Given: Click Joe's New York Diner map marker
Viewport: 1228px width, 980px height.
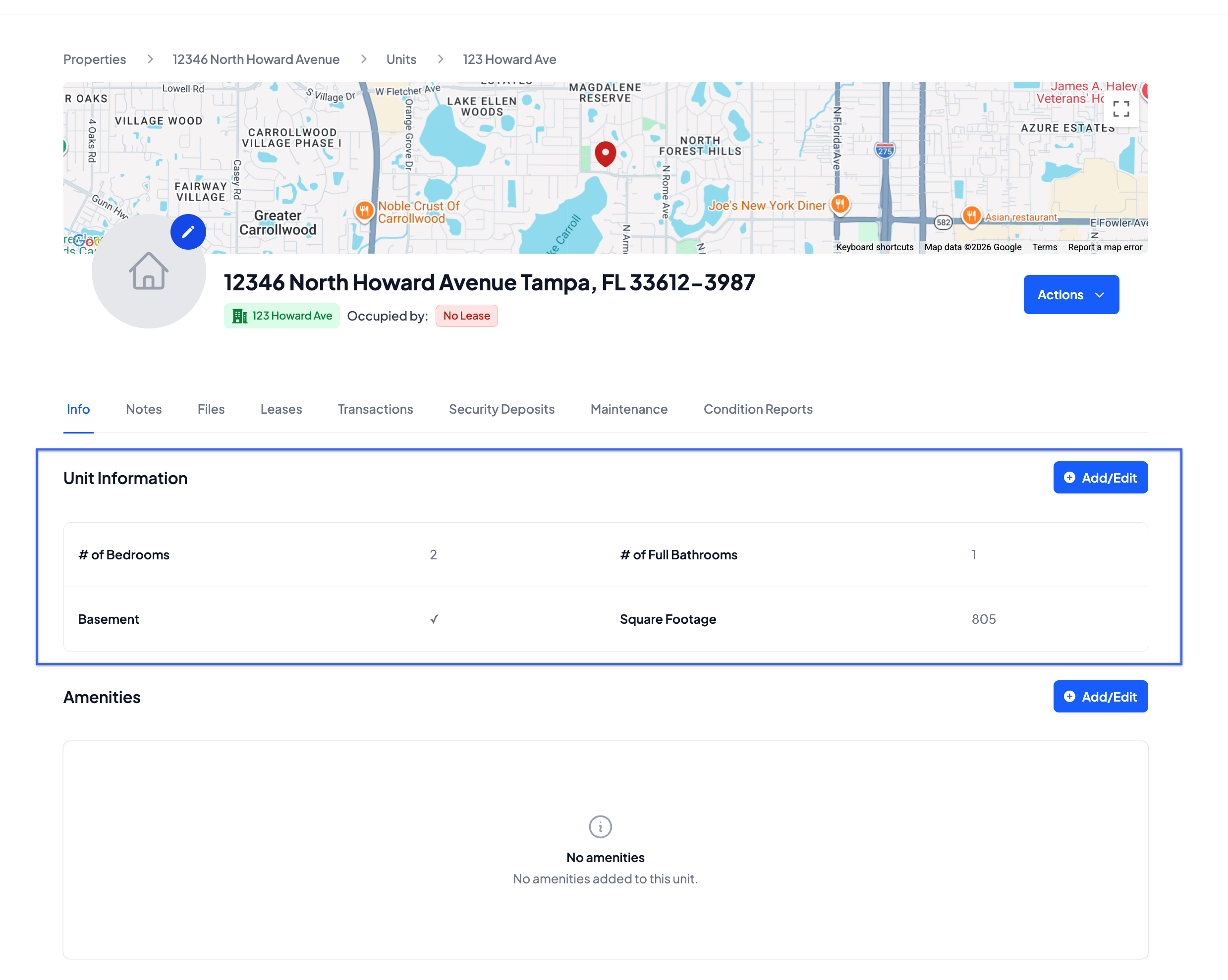Looking at the screenshot, I should (x=839, y=204).
